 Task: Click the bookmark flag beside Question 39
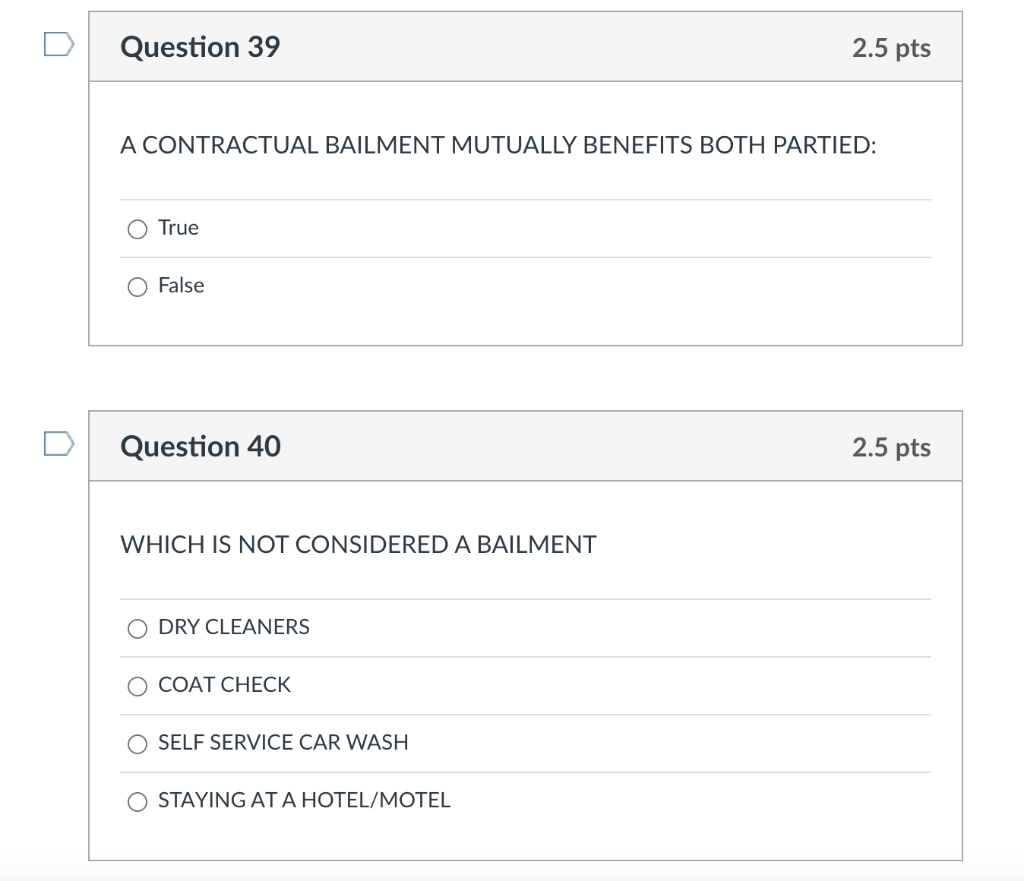pyautogui.click(x=58, y=42)
